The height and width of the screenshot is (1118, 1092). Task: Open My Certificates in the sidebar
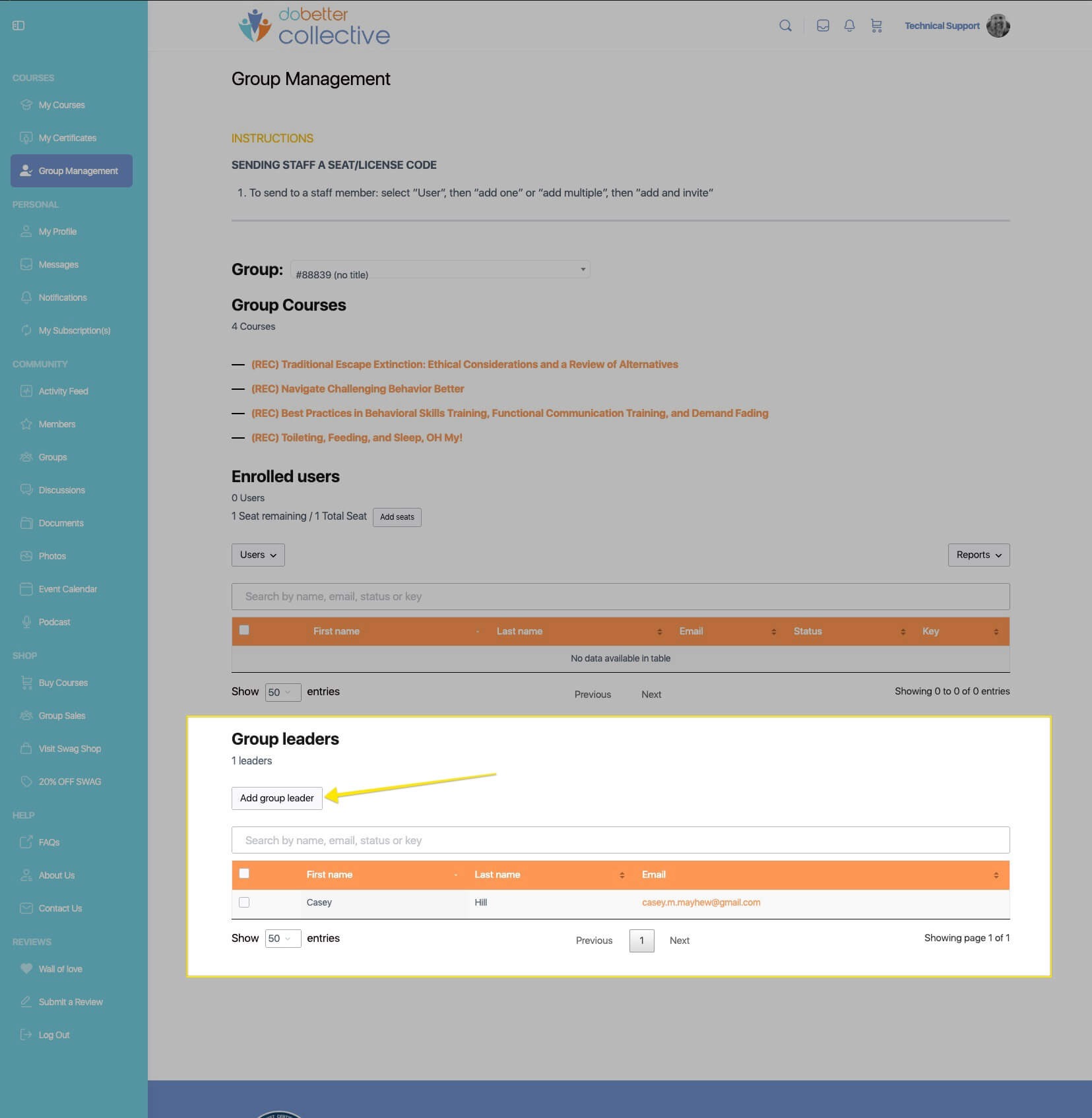[x=67, y=138]
